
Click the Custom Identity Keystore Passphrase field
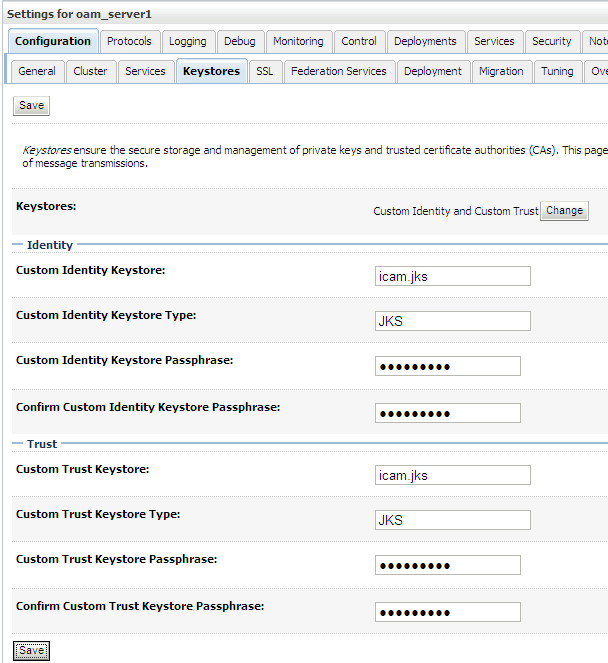[x=447, y=366]
